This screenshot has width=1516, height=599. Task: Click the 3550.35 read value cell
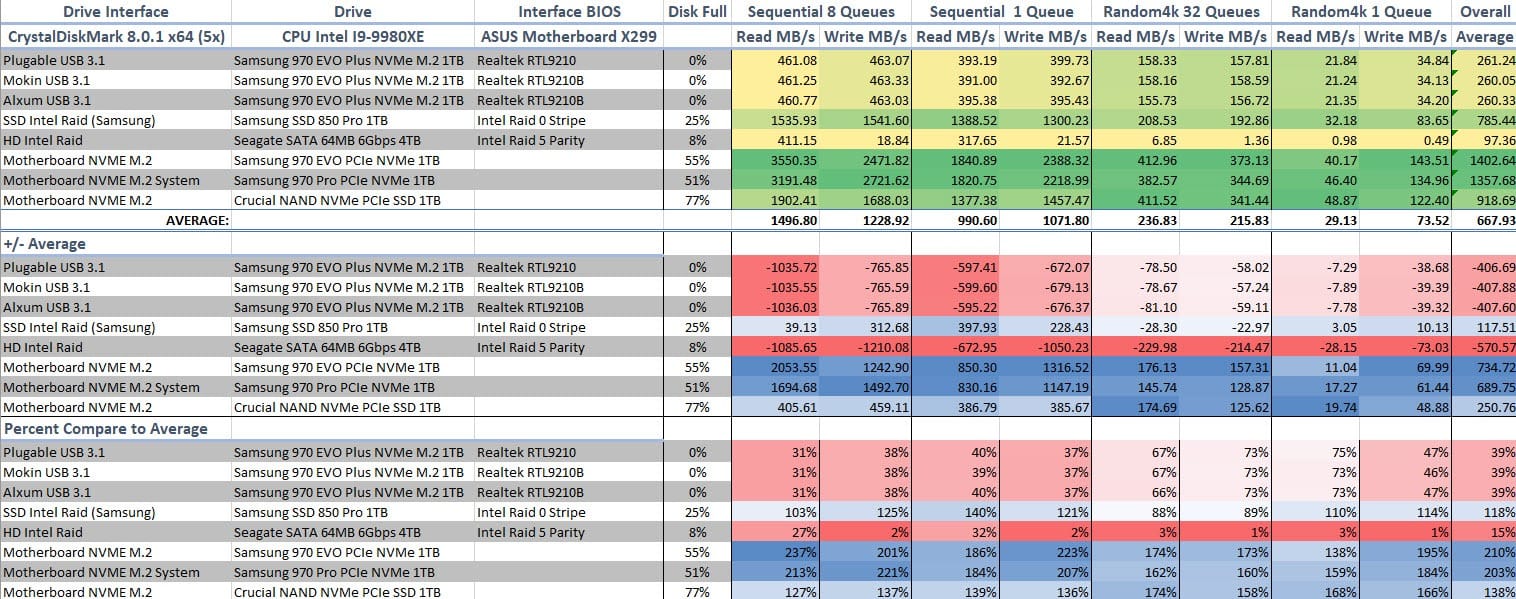(x=776, y=160)
